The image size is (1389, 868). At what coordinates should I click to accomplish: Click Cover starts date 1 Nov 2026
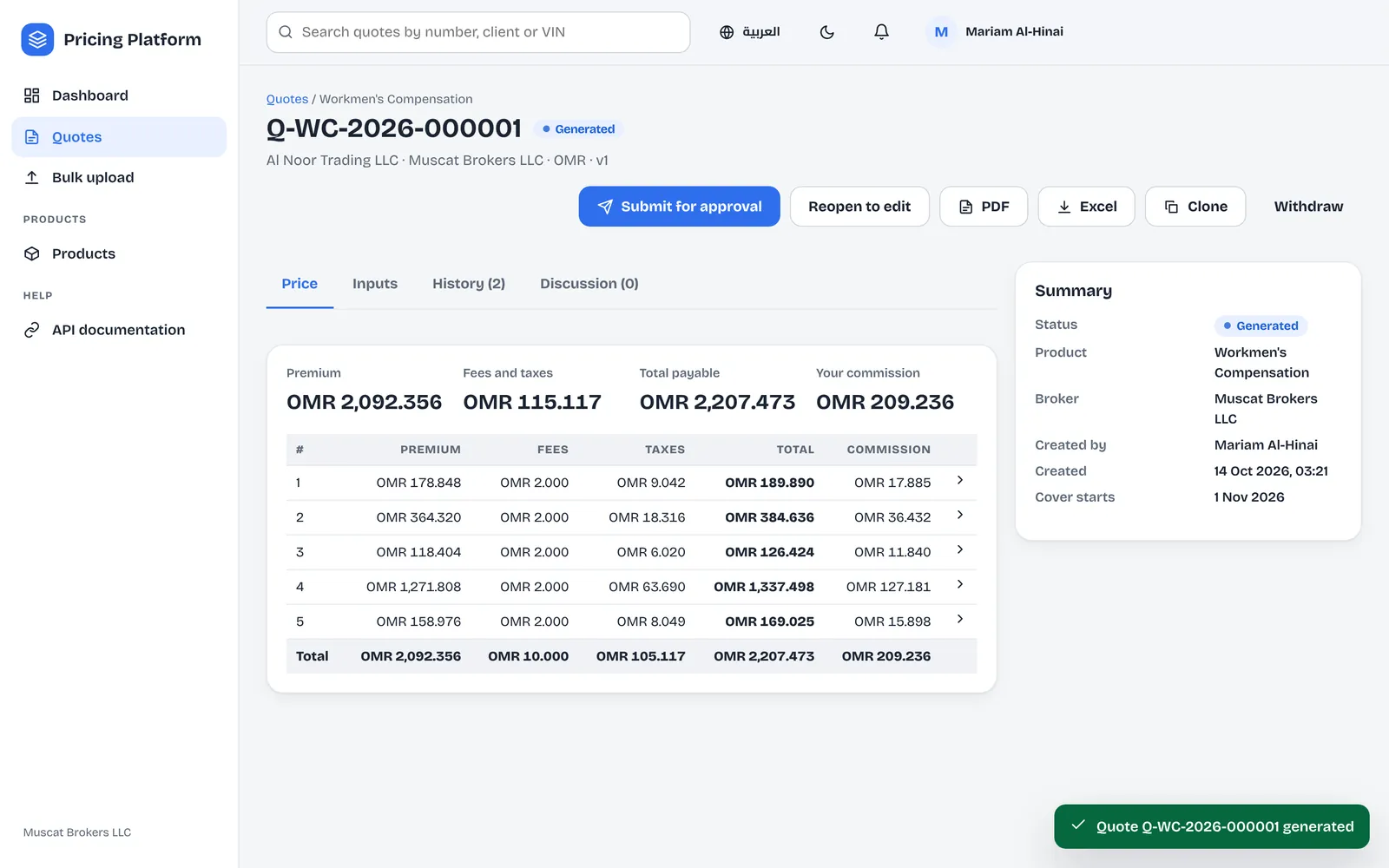pyautogui.click(x=1249, y=497)
